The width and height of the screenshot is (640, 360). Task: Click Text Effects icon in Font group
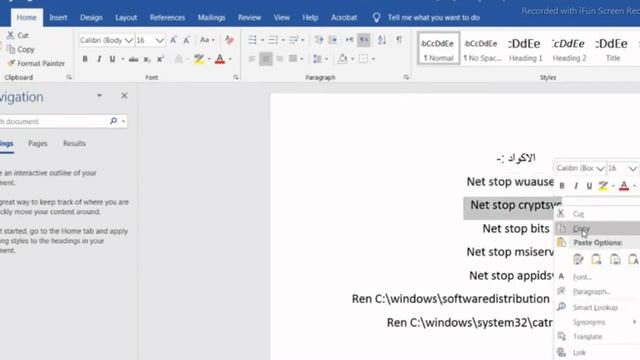[x=179, y=59]
